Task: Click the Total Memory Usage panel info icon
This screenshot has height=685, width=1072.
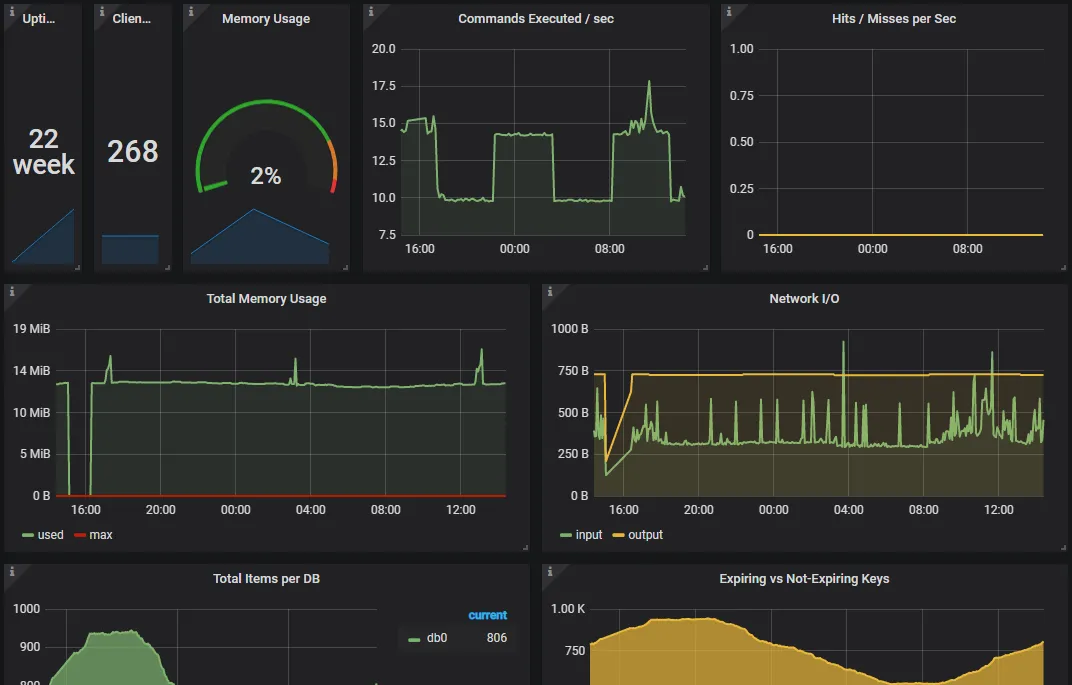Action: [10, 291]
